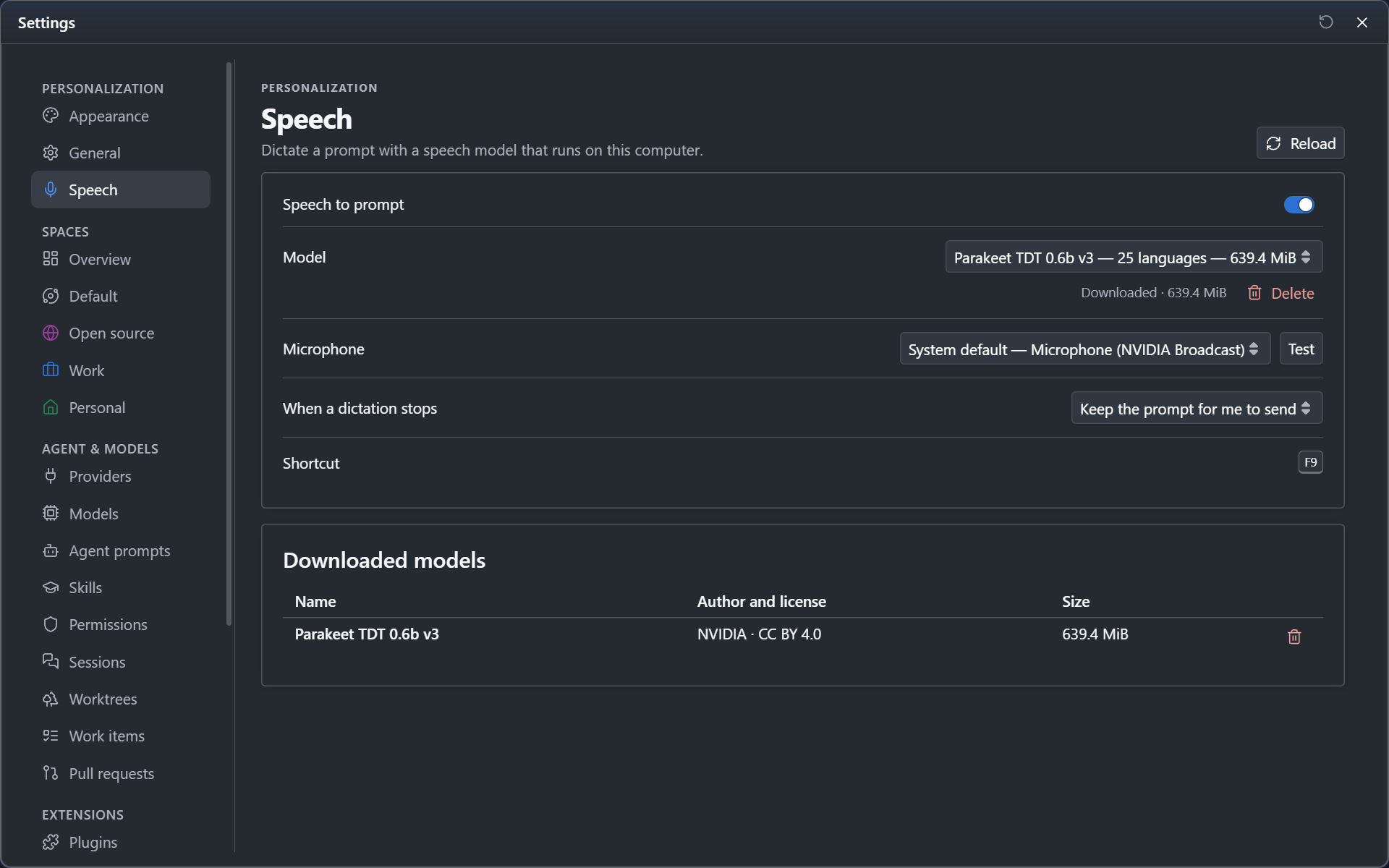Click the Parakeet TDT 0.6b v3 name

pos(367,634)
